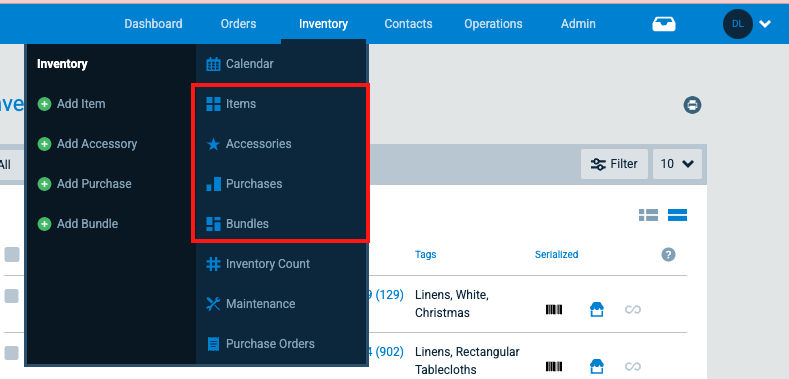The height and width of the screenshot is (379, 789).
Task: Open Purchases from the submenu
Action: click(x=254, y=184)
